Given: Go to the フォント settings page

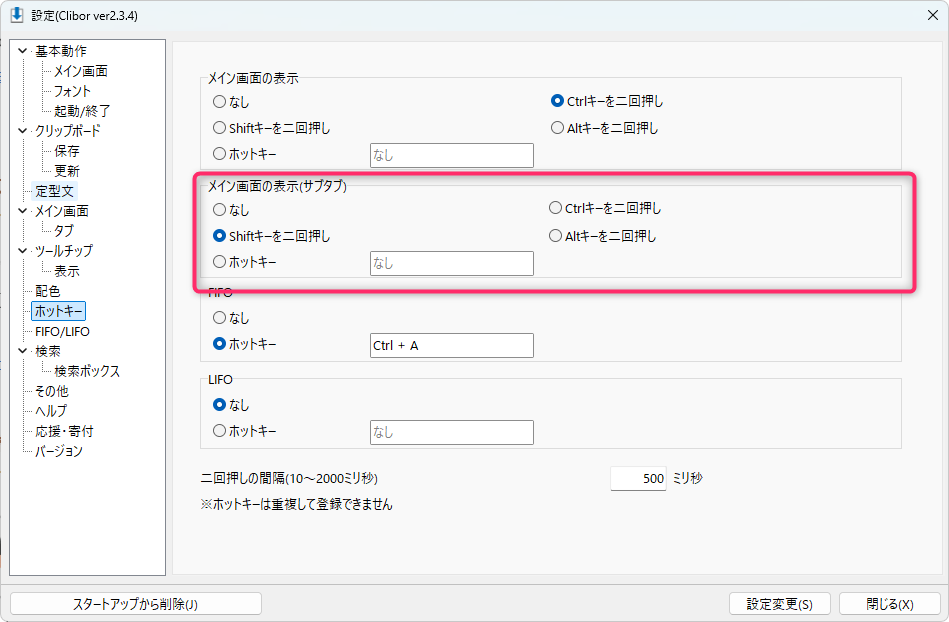Looking at the screenshot, I should (72, 91).
